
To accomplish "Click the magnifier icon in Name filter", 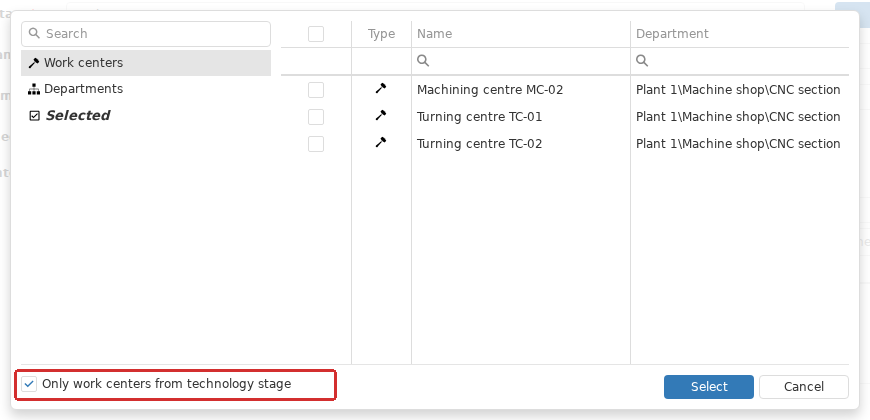I will coord(423,60).
